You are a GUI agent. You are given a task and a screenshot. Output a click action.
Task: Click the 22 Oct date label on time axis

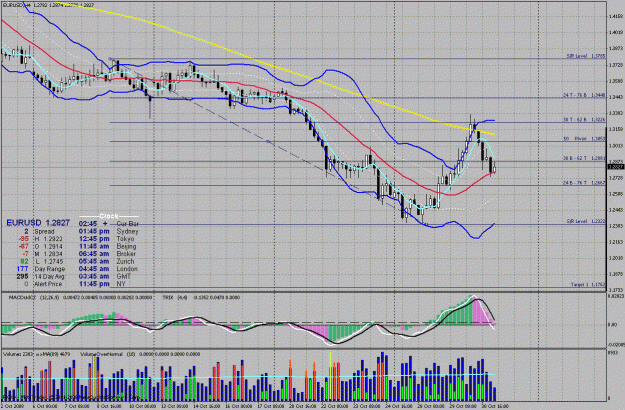334,406
